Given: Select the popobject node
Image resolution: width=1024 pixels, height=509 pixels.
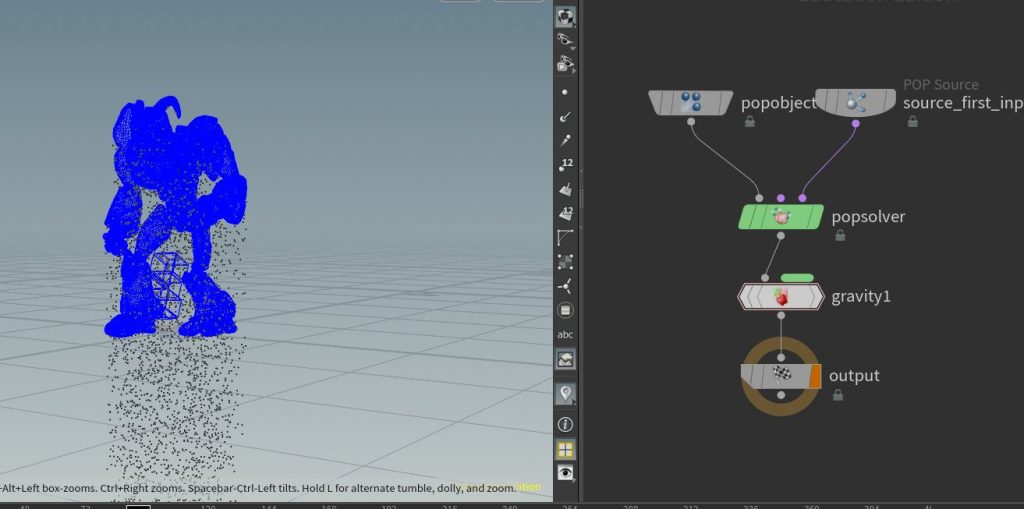Looking at the screenshot, I should [691, 103].
